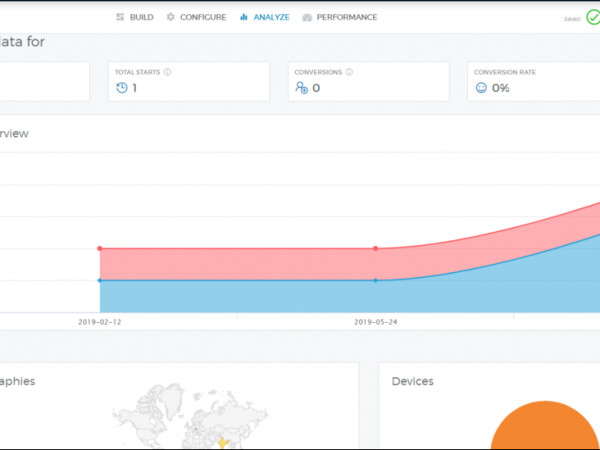Click the clock icon in Total Starts card

pyautogui.click(x=121, y=88)
